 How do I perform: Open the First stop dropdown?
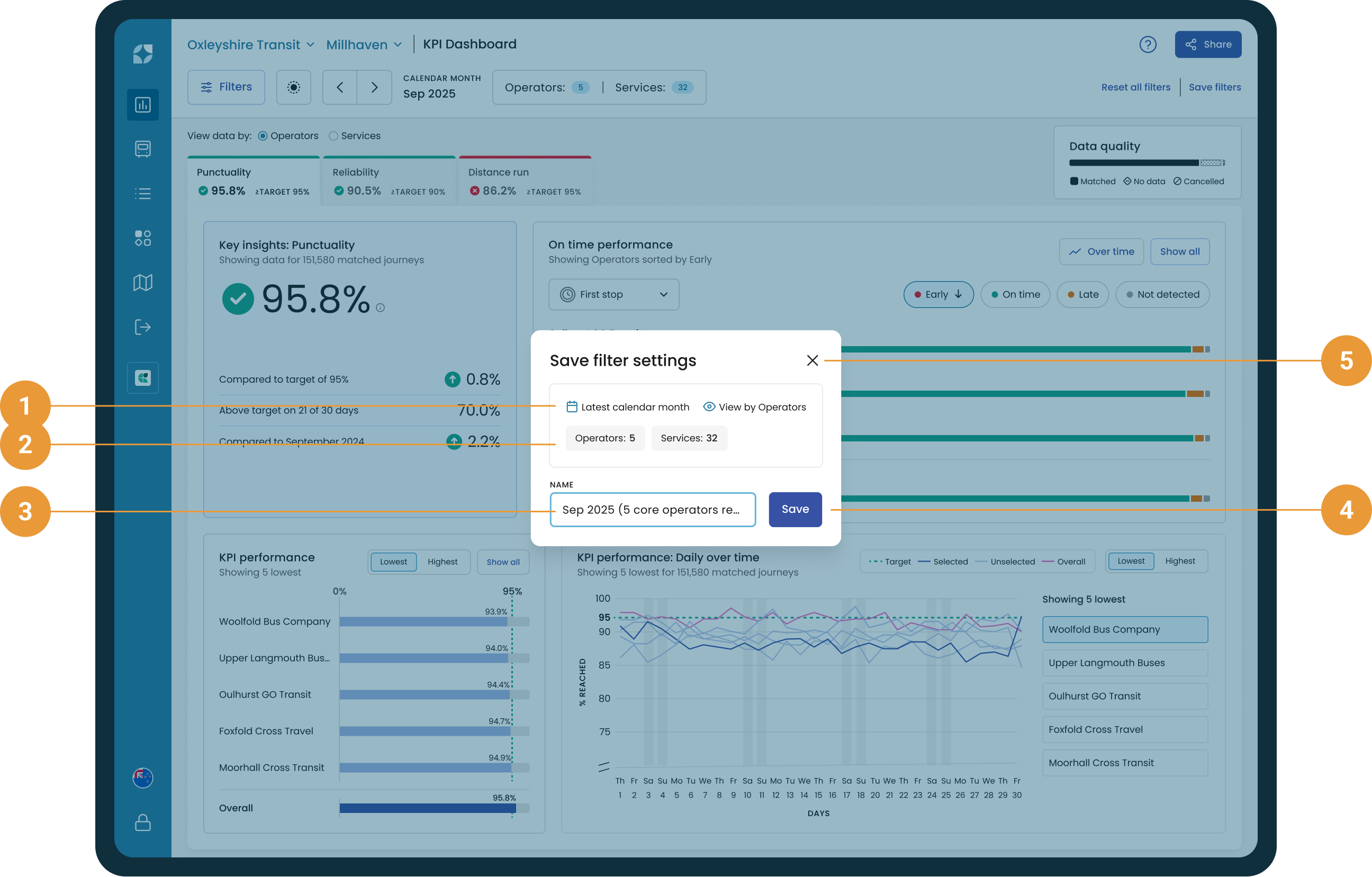click(613, 295)
